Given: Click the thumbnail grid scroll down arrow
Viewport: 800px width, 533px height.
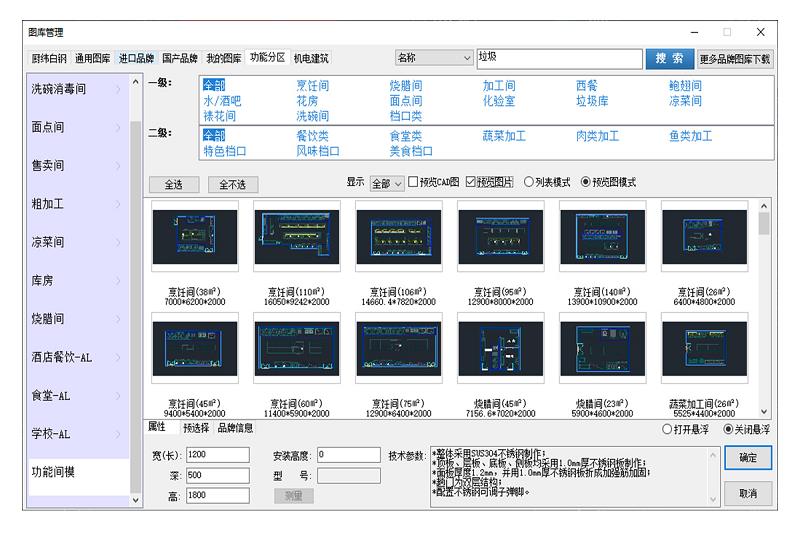Looking at the screenshot, I should 764,411.
